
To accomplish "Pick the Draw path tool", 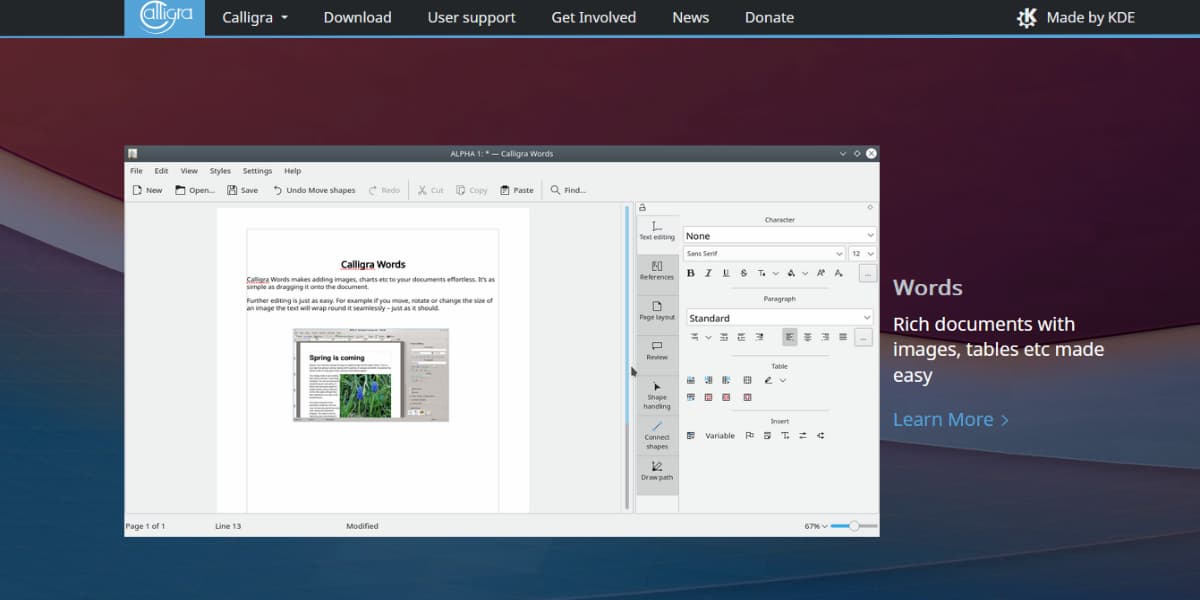I will coord(657,470).
